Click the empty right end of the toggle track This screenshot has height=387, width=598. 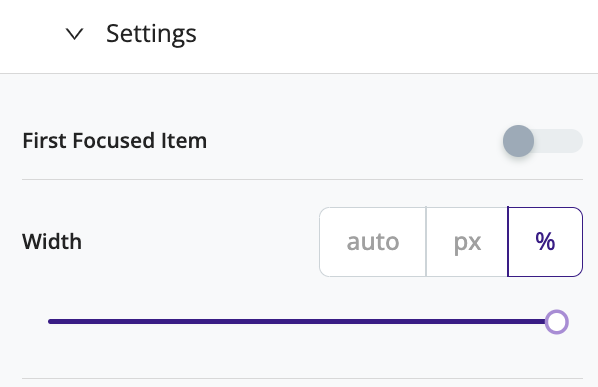(x=564, y=141)
